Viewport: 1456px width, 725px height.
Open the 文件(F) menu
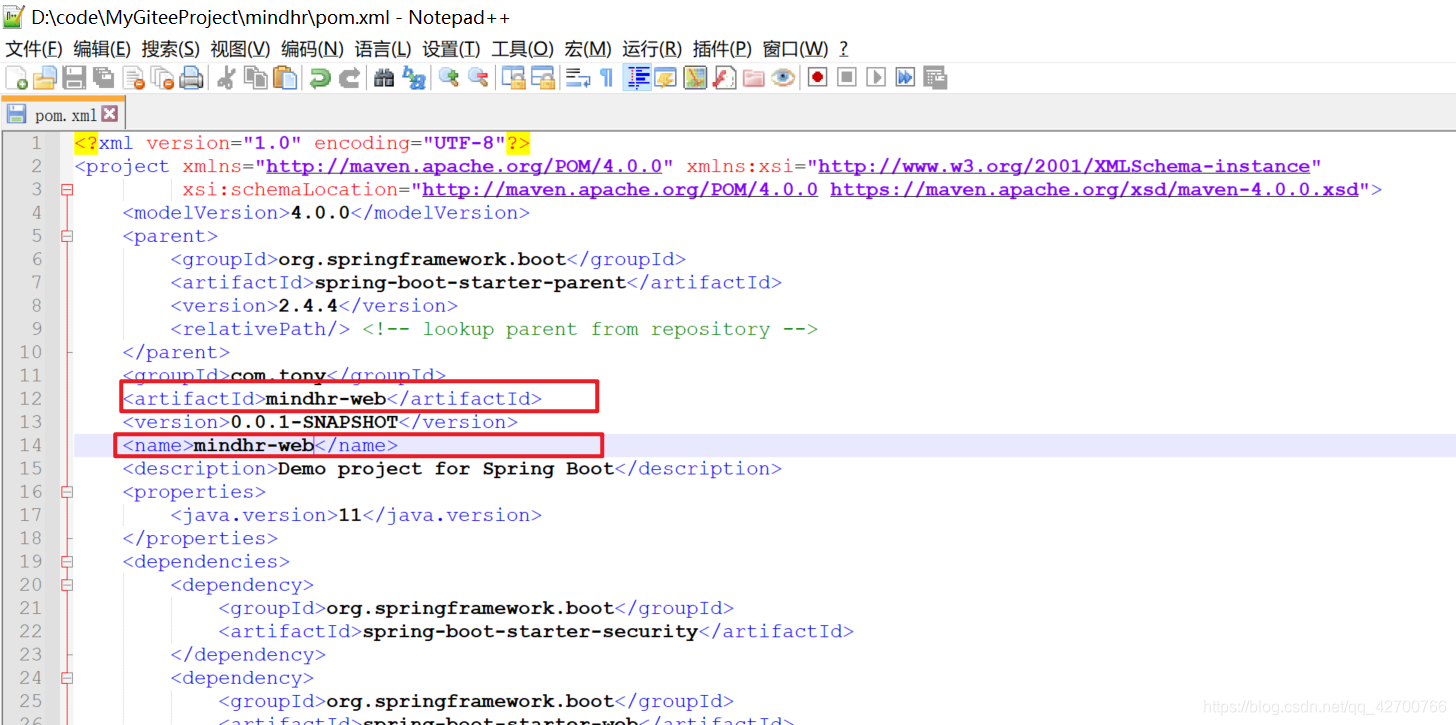[35, 49]
